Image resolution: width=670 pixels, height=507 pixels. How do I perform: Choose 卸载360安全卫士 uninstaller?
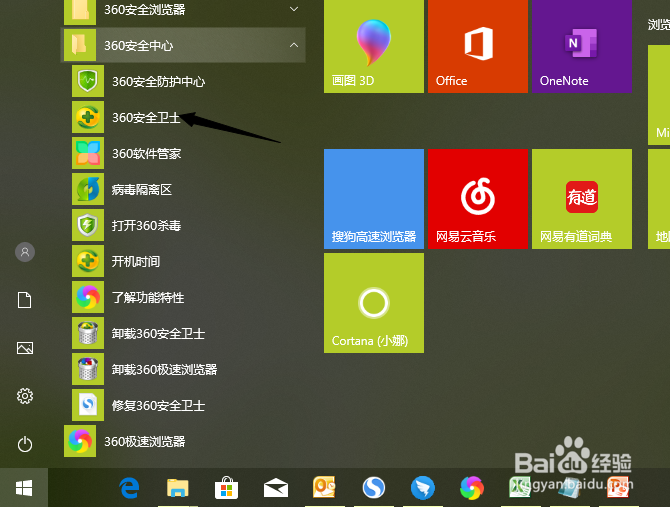[184, 333]
